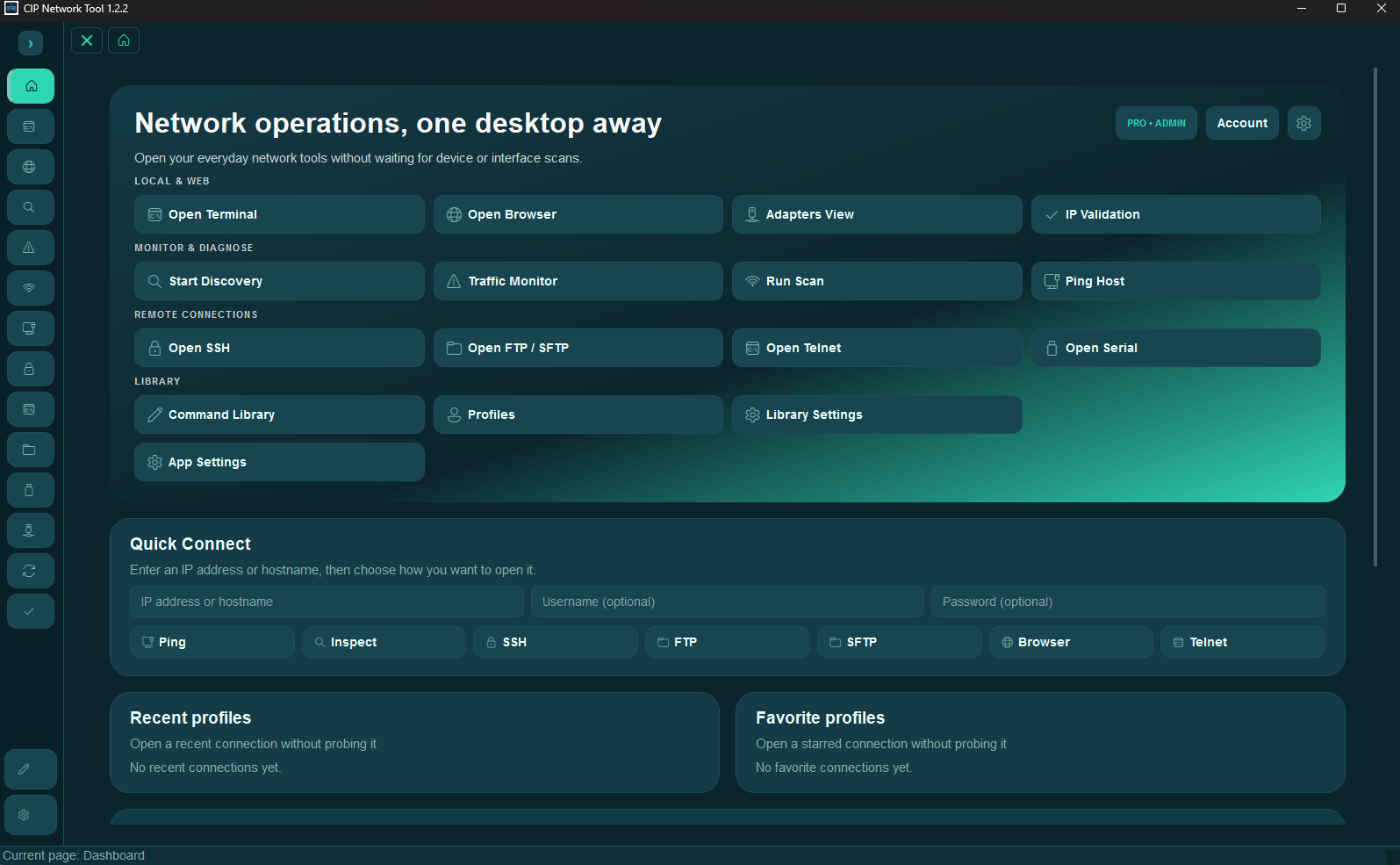Viewport: 1400px width, 865px height.
Task: Launch Open Terminal
Action: point(279,214)
